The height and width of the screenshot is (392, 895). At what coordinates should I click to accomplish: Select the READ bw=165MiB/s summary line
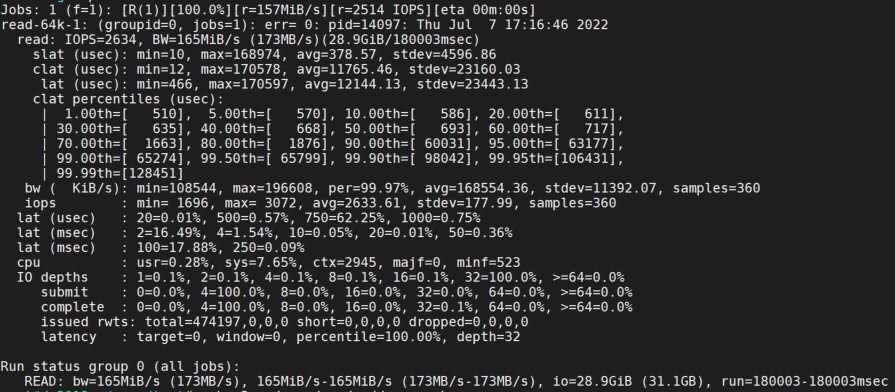[456, 381]
